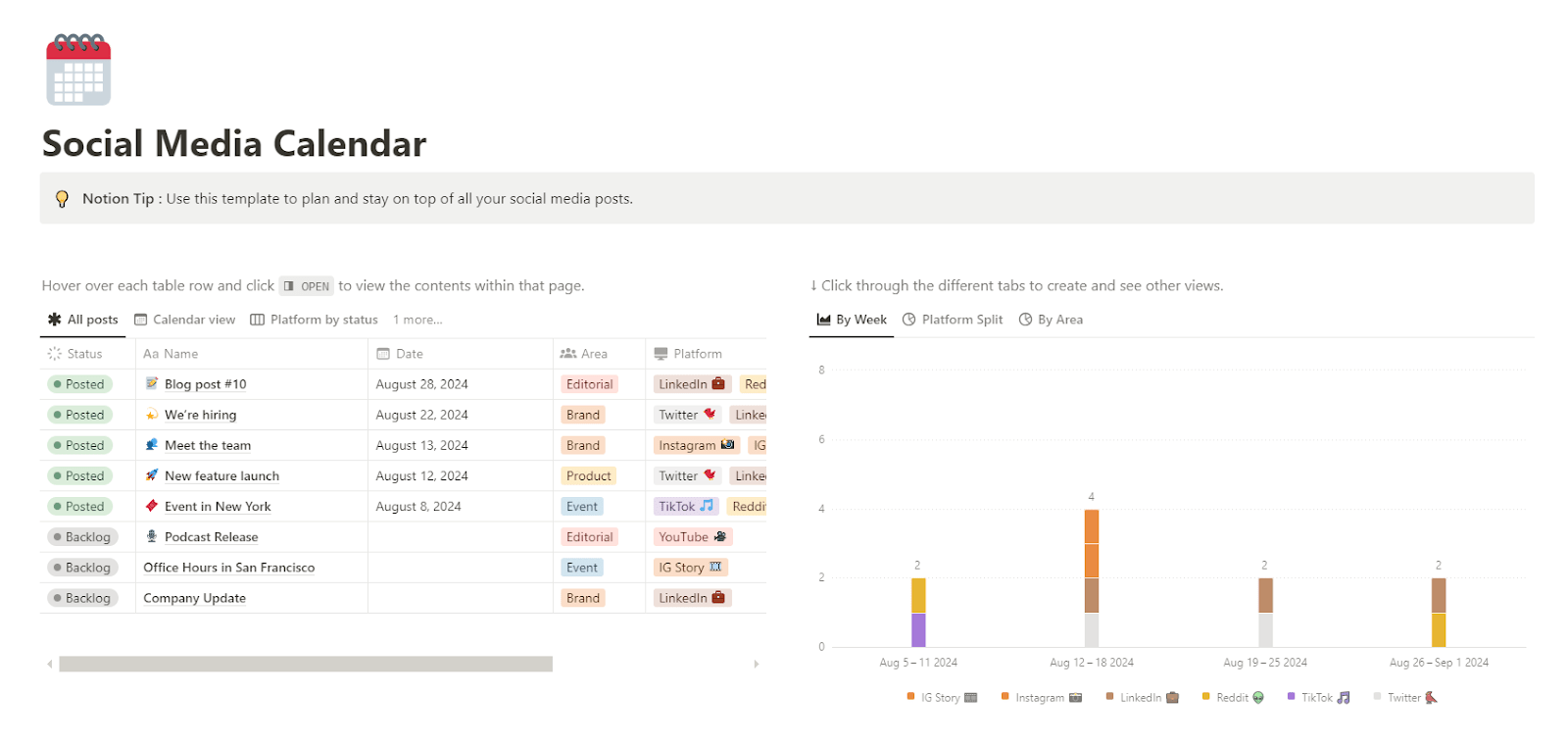1568x745 pixels.
Task: Click the table's horizontal scrollbar
Action: [305, 665]
